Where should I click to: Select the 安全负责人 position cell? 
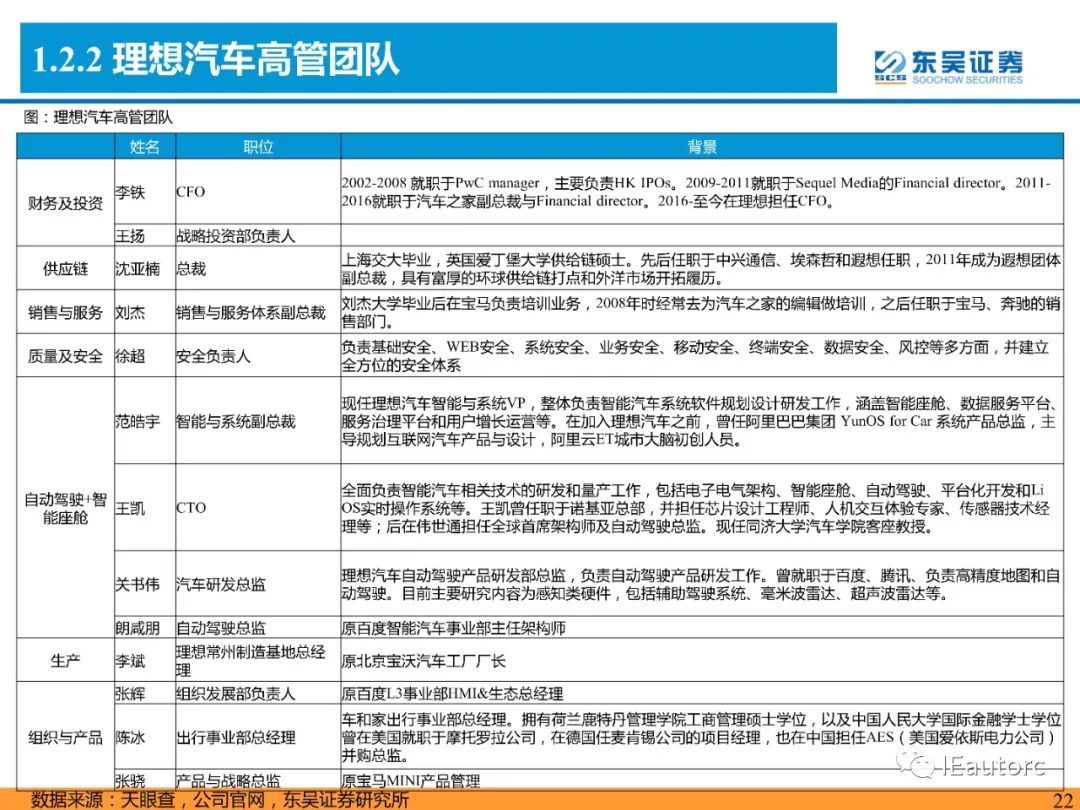click(258, 356)
